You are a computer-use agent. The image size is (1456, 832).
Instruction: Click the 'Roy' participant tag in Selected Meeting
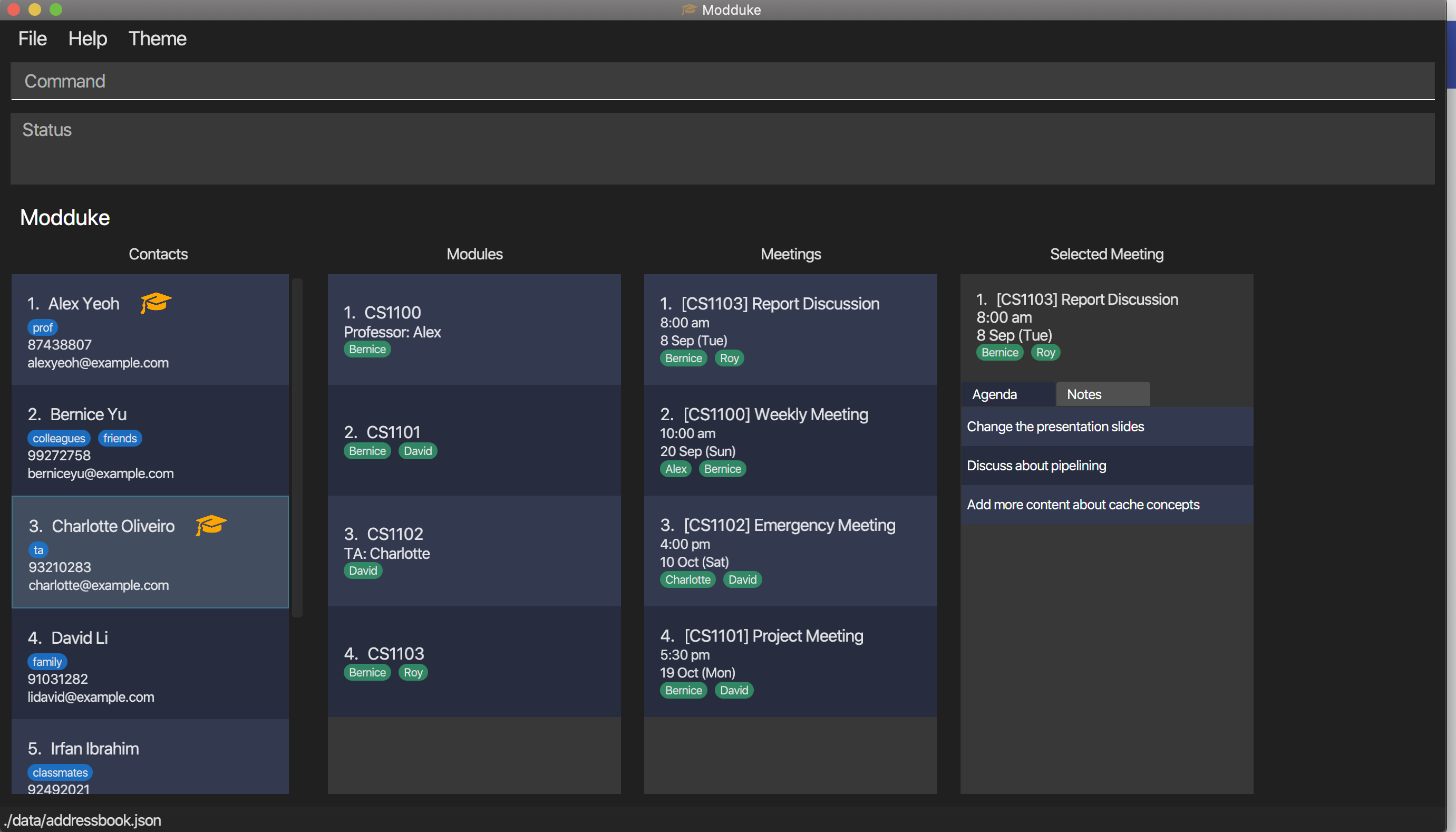[x=1045, y=353]
